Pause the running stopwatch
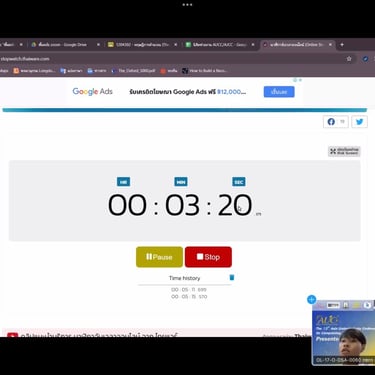 [x=159, y=257]
